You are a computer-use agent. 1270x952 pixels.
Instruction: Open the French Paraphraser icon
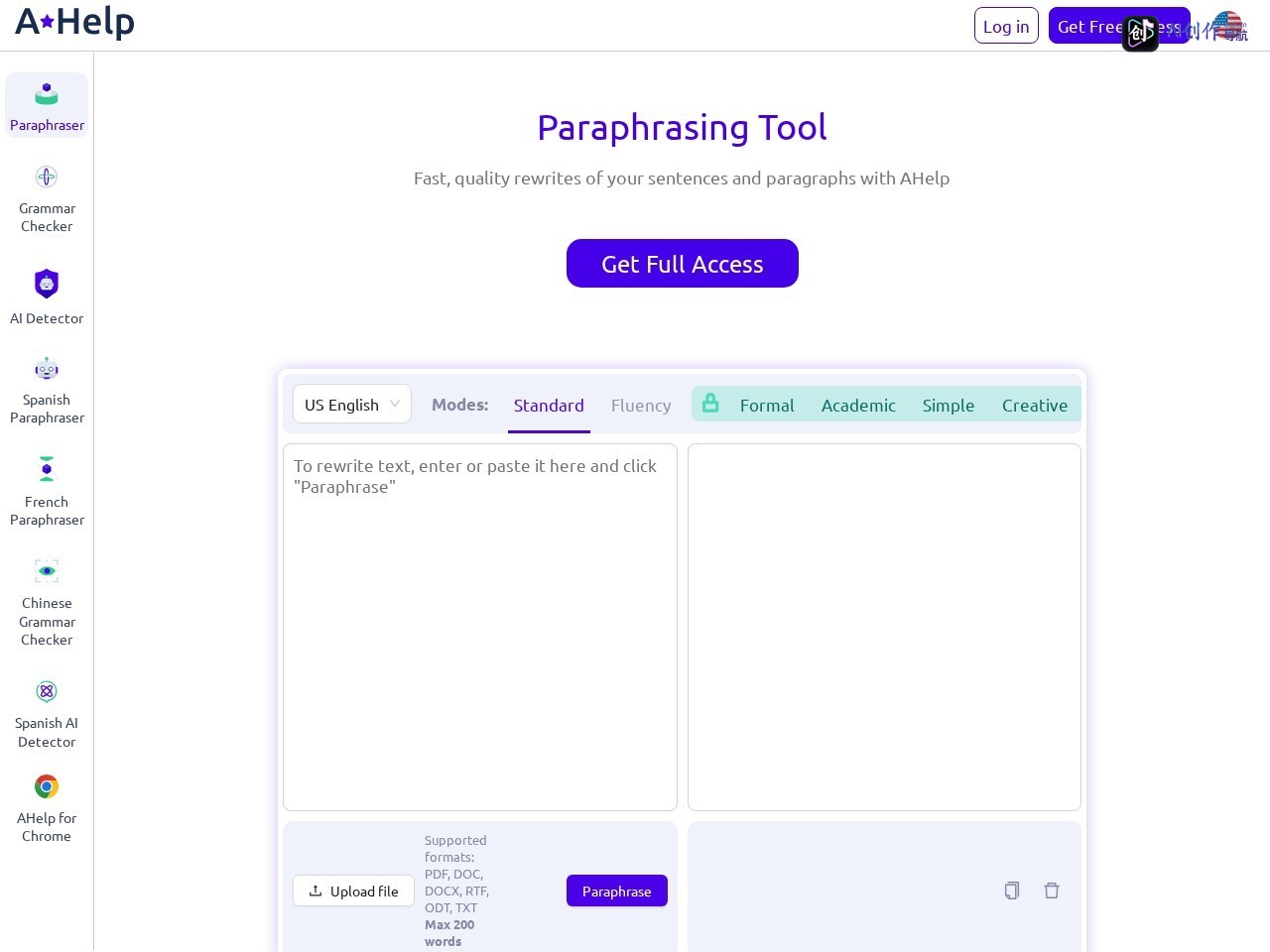coord(47,469)
